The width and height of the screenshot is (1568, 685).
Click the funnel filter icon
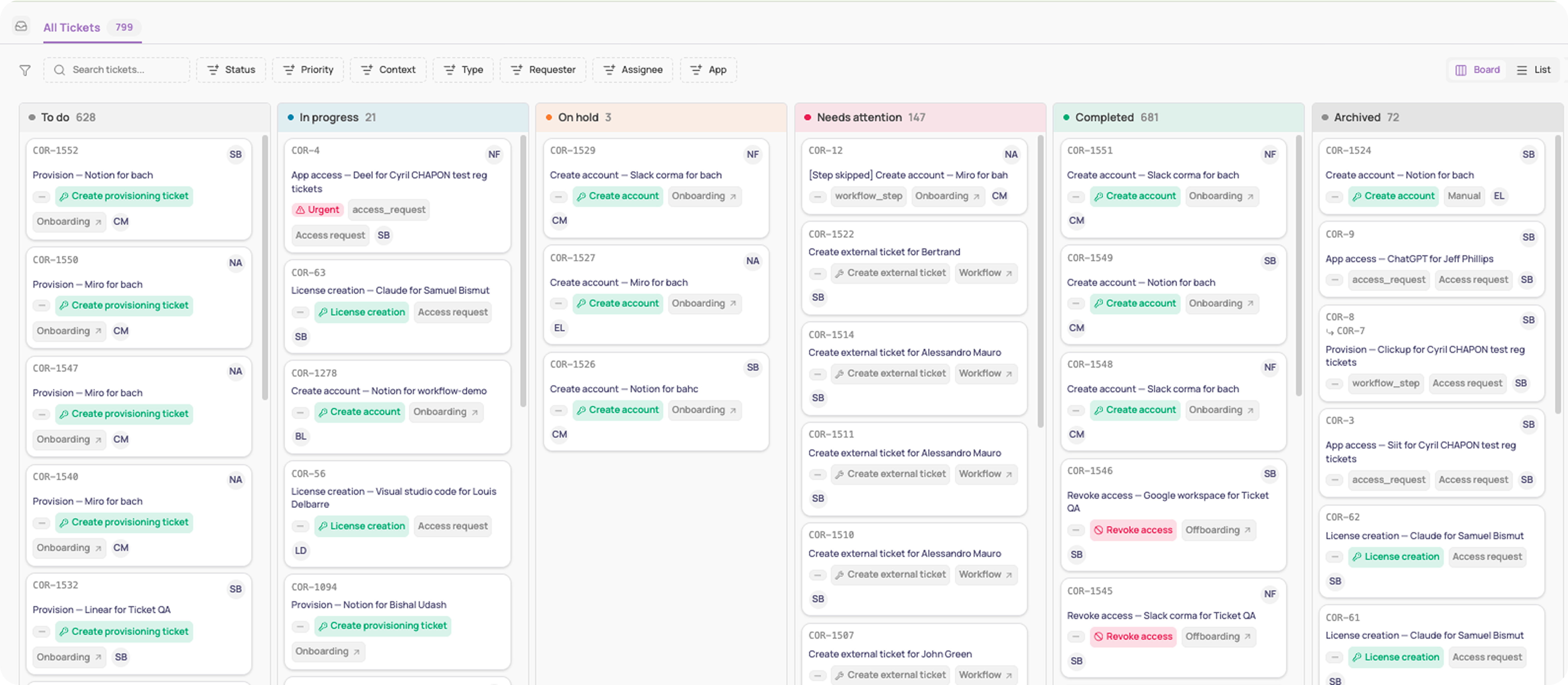25,70
